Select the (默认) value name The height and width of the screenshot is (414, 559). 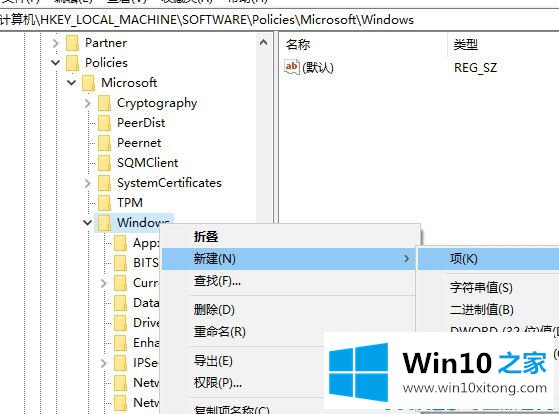tap(318, 67)
